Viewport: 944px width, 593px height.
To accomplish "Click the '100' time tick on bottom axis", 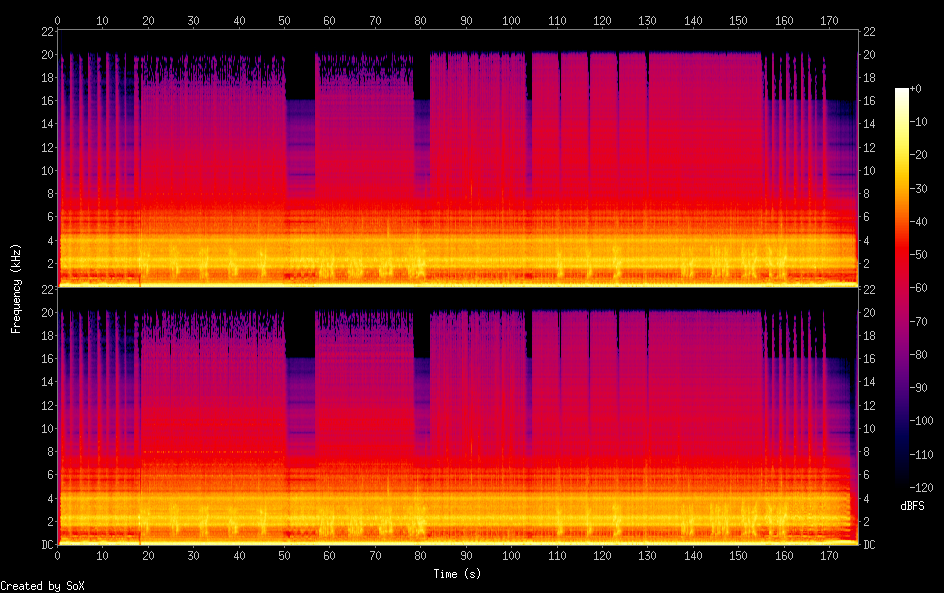I will 512,555.
